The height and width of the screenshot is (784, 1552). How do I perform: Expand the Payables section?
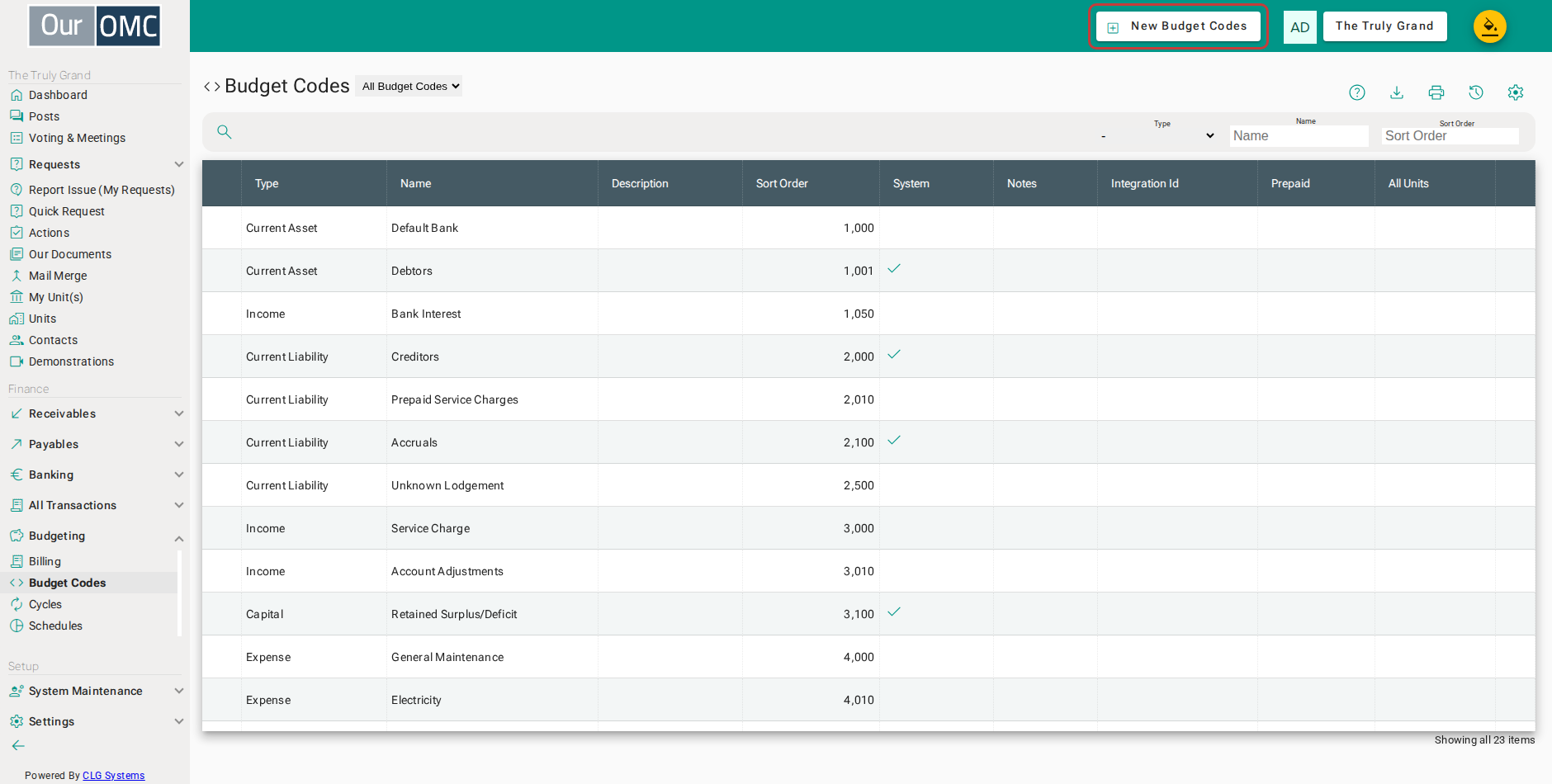95,444
